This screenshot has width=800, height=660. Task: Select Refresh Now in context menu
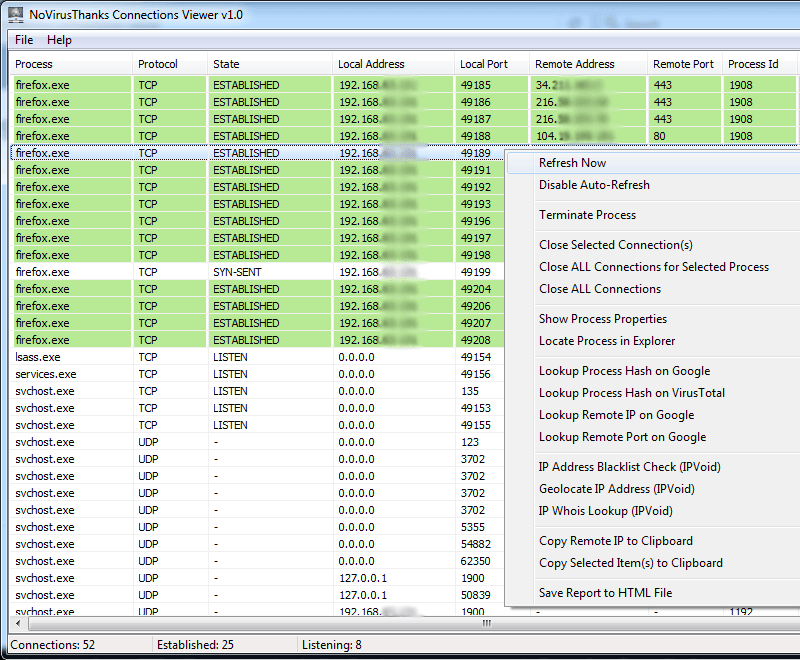point(572,163)
